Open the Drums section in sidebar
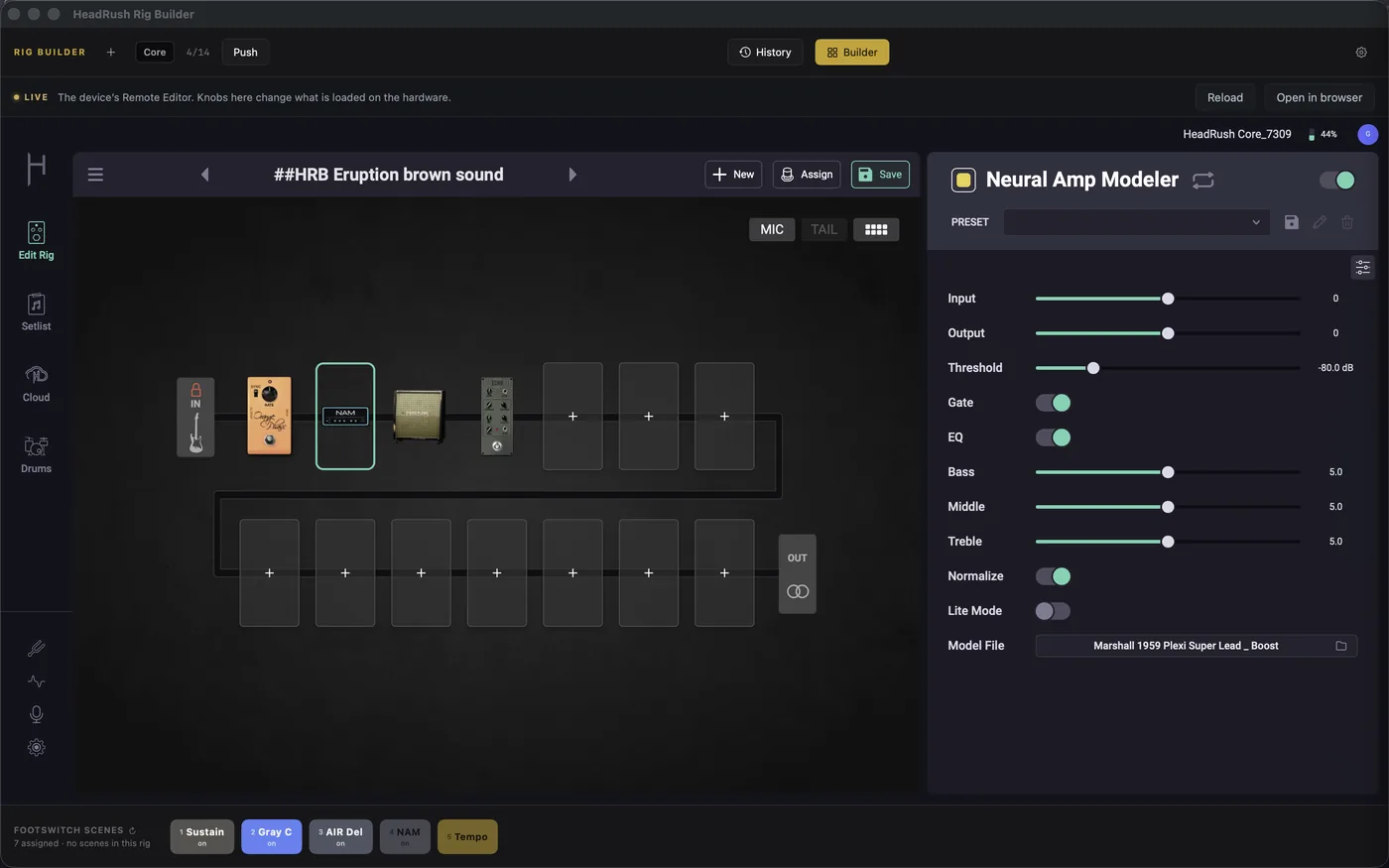This screenshot has width=1389, height=868. coord(36,455)
